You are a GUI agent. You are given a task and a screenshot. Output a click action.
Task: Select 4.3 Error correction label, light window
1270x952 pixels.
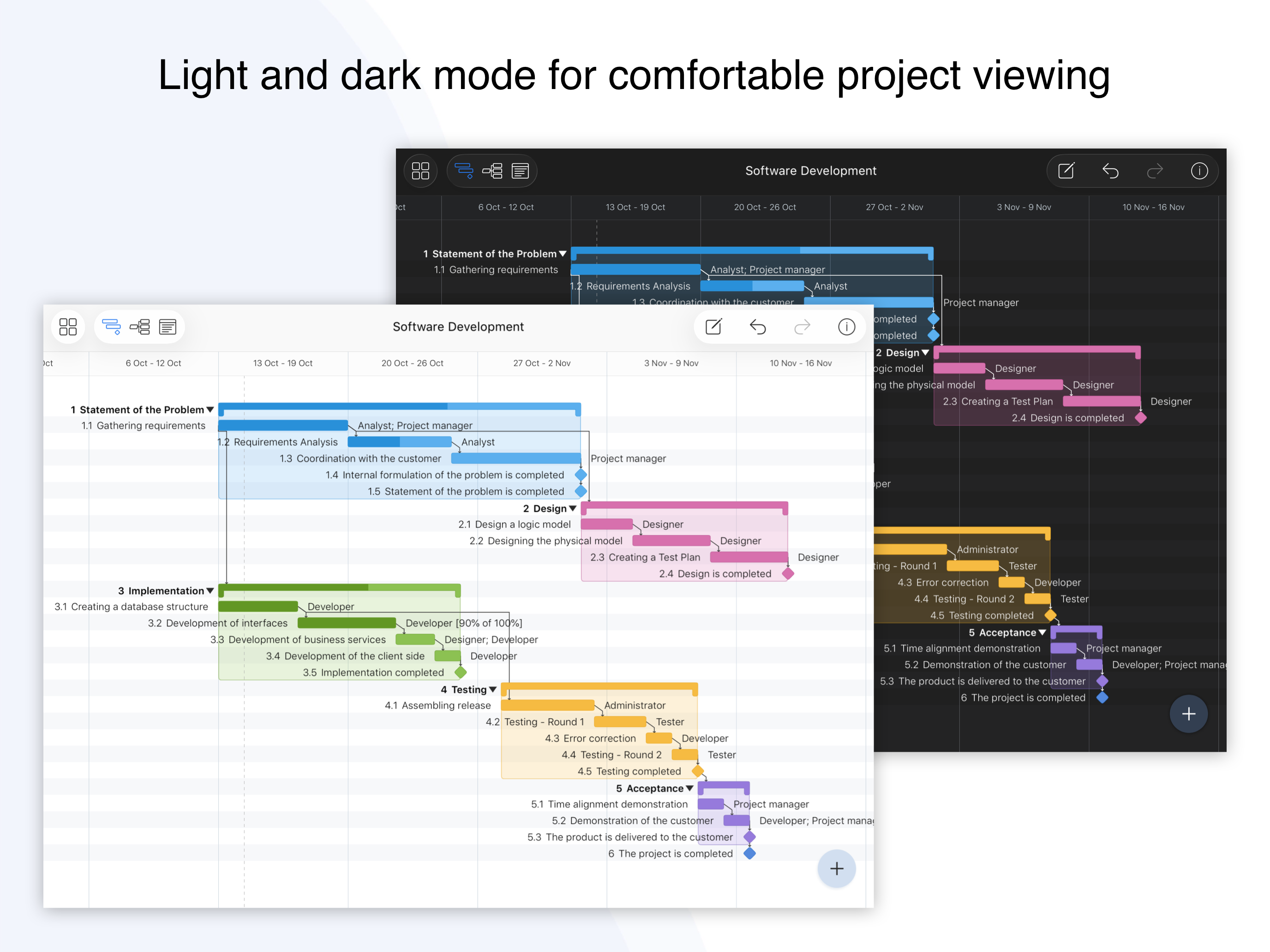[x=590, y=739]
